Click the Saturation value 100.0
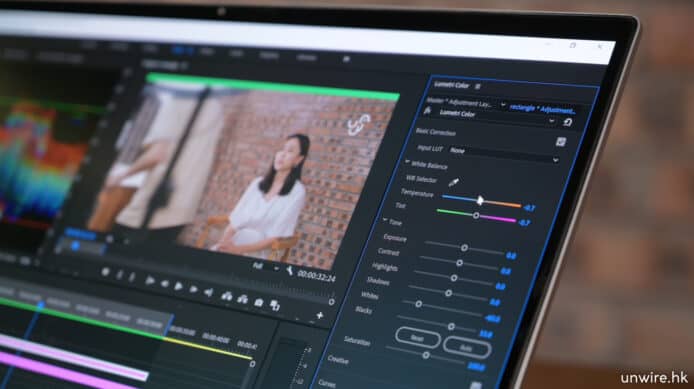Screen dimensions: 694x389 pyautogui.click(x=476, y=366)
